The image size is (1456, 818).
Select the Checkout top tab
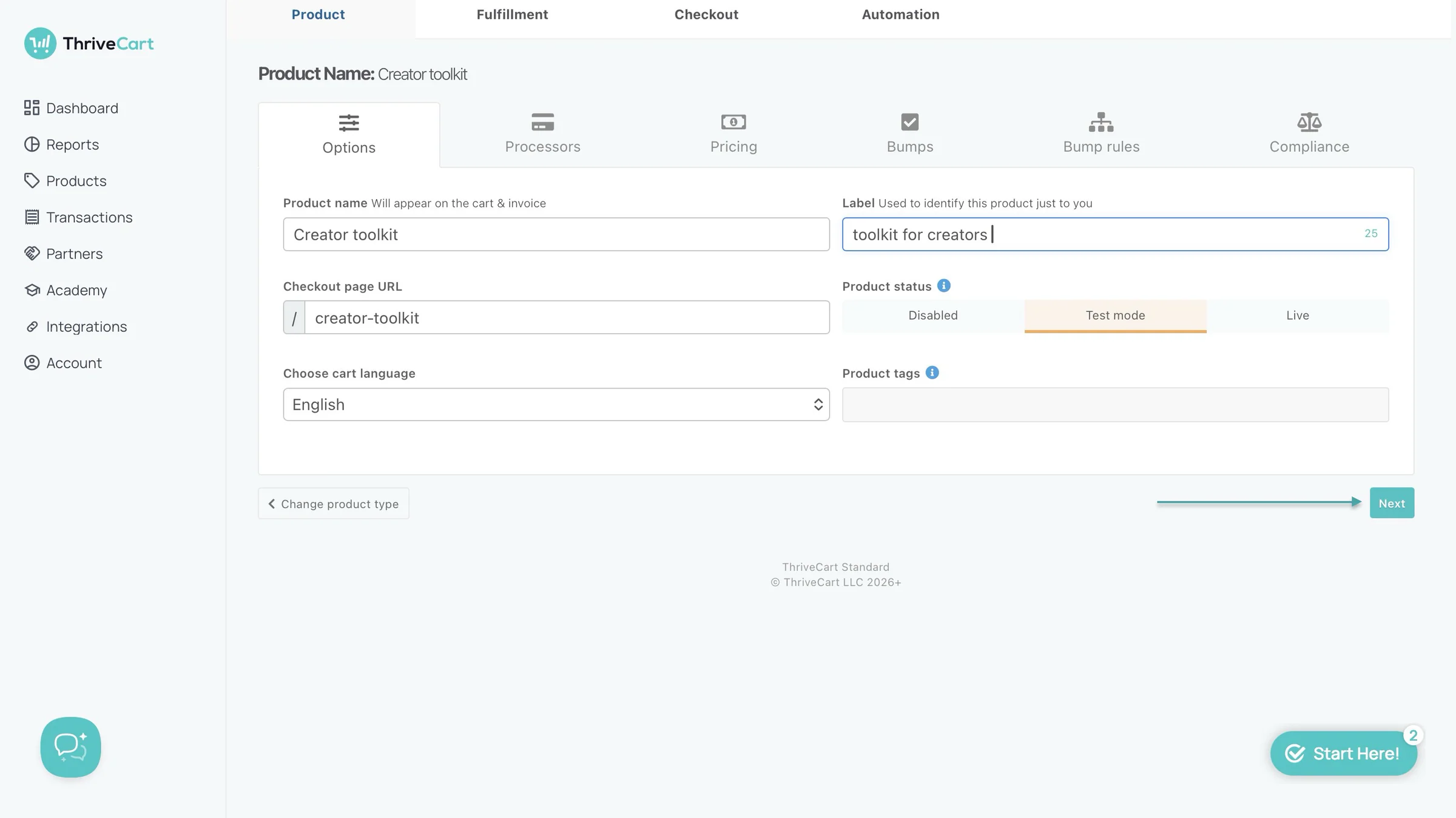706,15
